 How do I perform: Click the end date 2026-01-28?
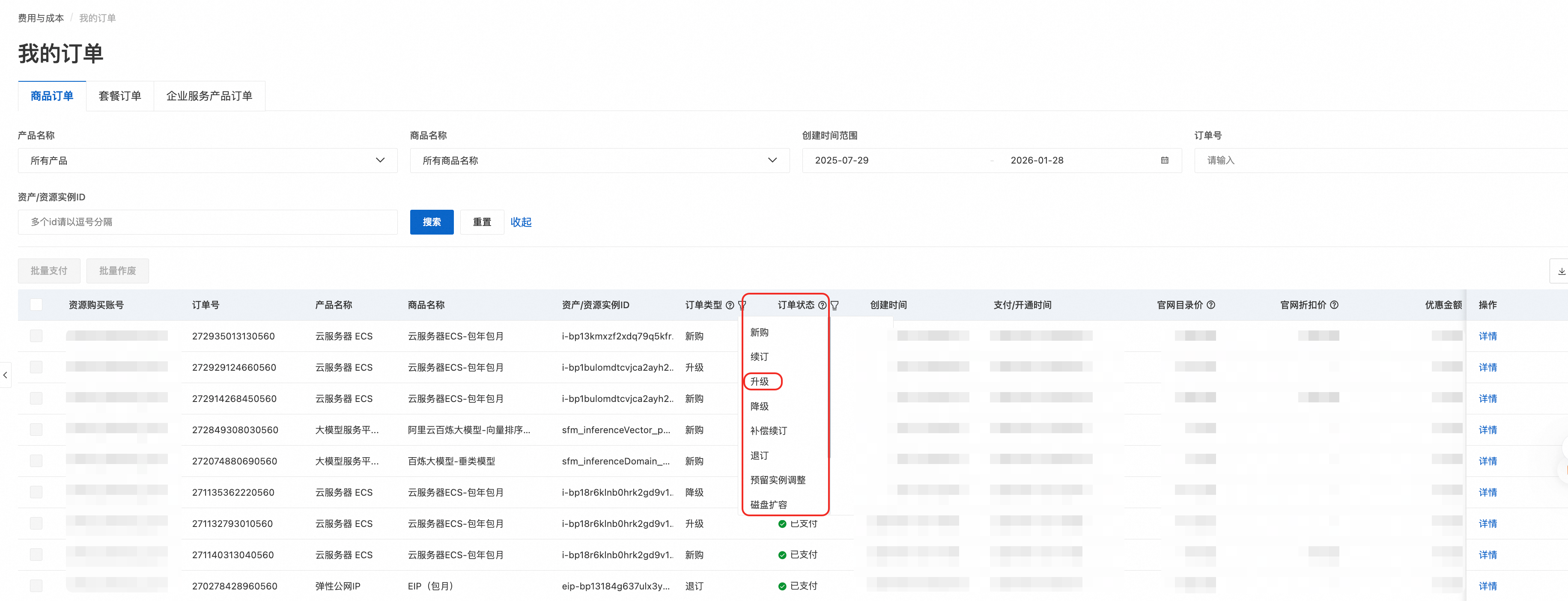[1037, 161]
